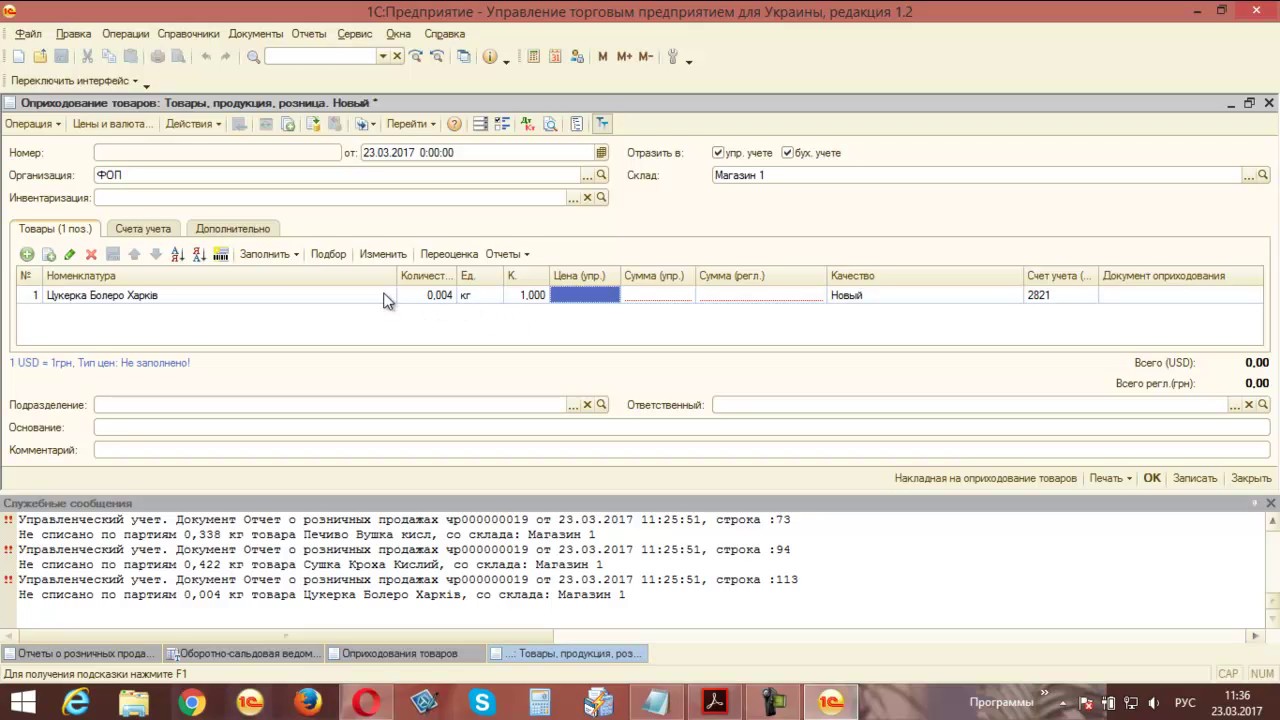
Task: Click the Sort descending icon
Action: coord(199,254)
